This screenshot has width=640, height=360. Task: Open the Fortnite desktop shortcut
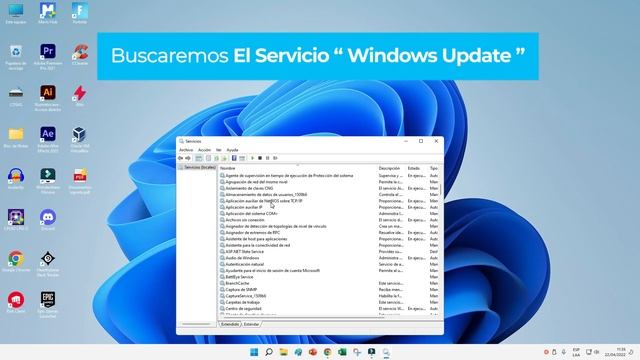point(80,13)
